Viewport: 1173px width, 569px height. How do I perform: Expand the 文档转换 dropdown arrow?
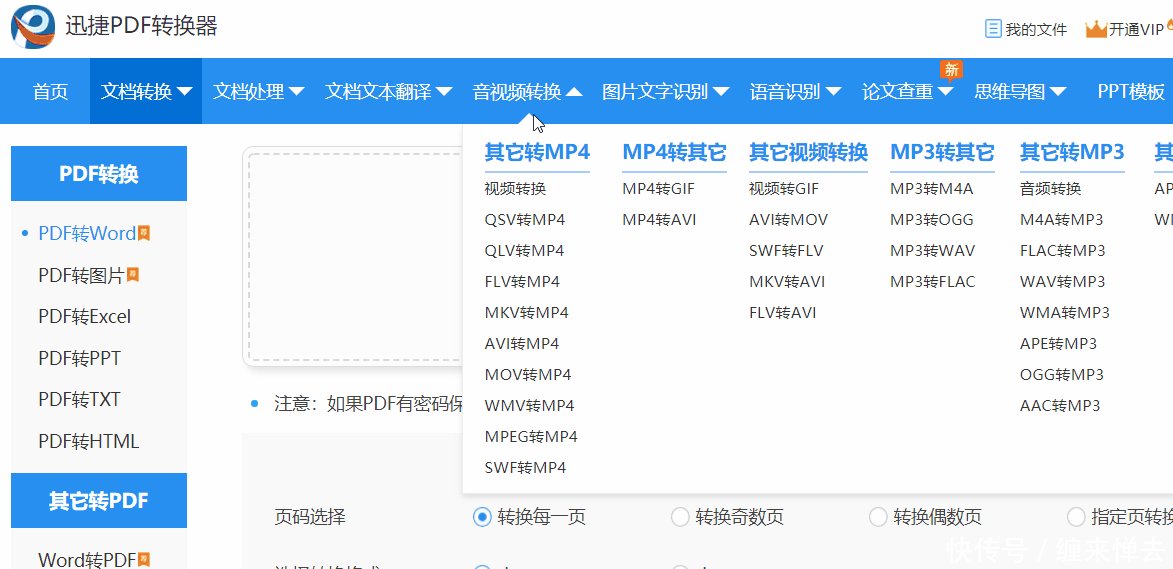click(184, 92)
